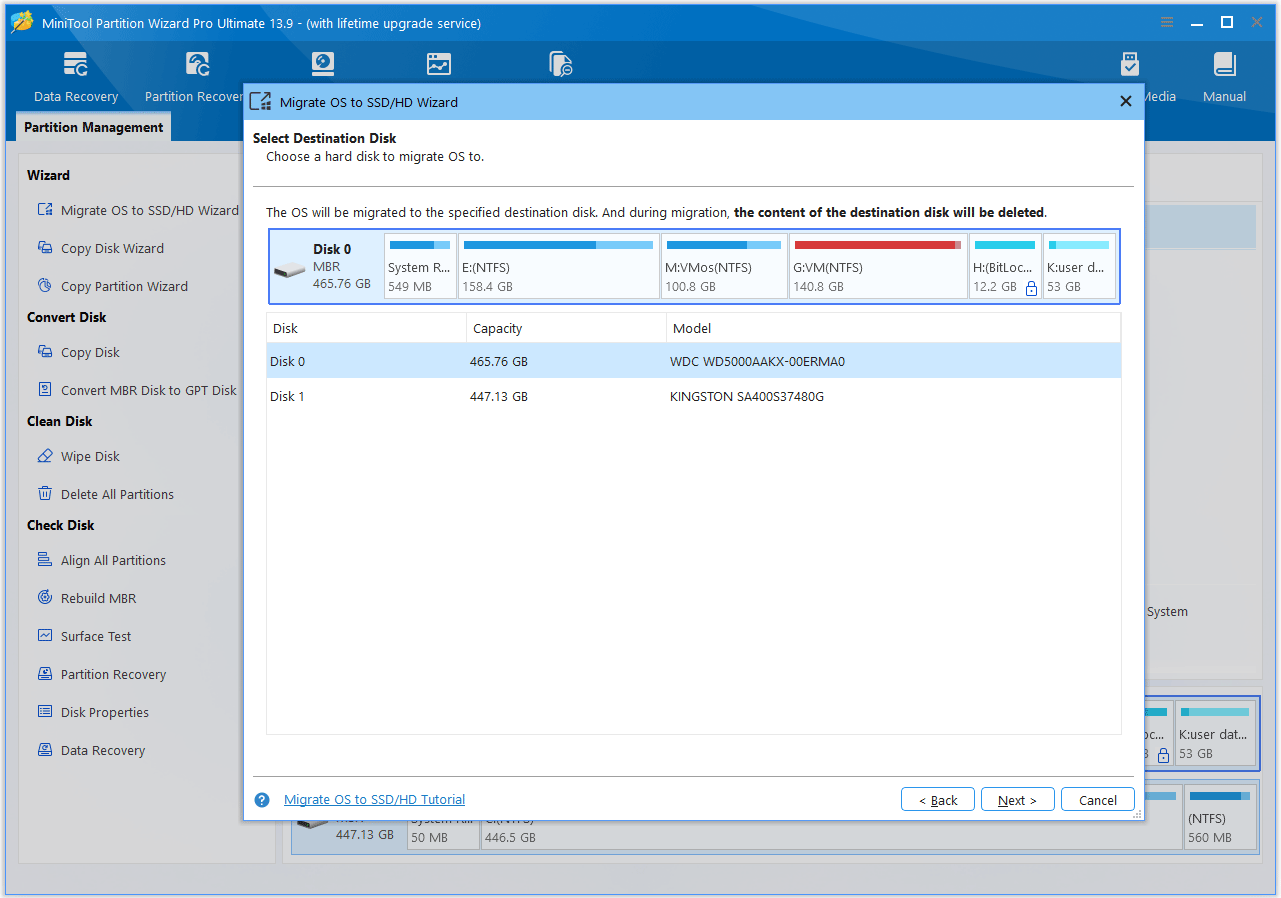Open Disk Properties in sidebar
The height and width of the screenshot is (898, 1281).
click(x=104, y=712)
